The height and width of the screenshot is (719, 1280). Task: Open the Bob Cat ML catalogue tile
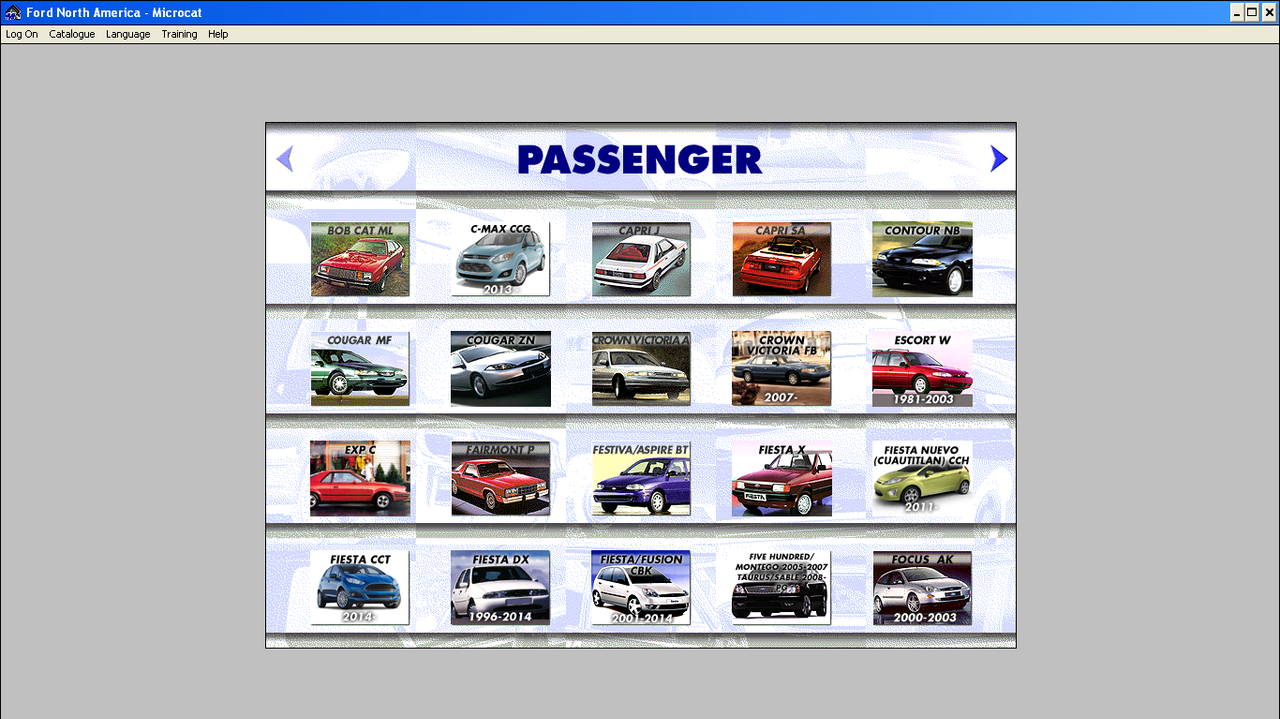pos(360,259)
